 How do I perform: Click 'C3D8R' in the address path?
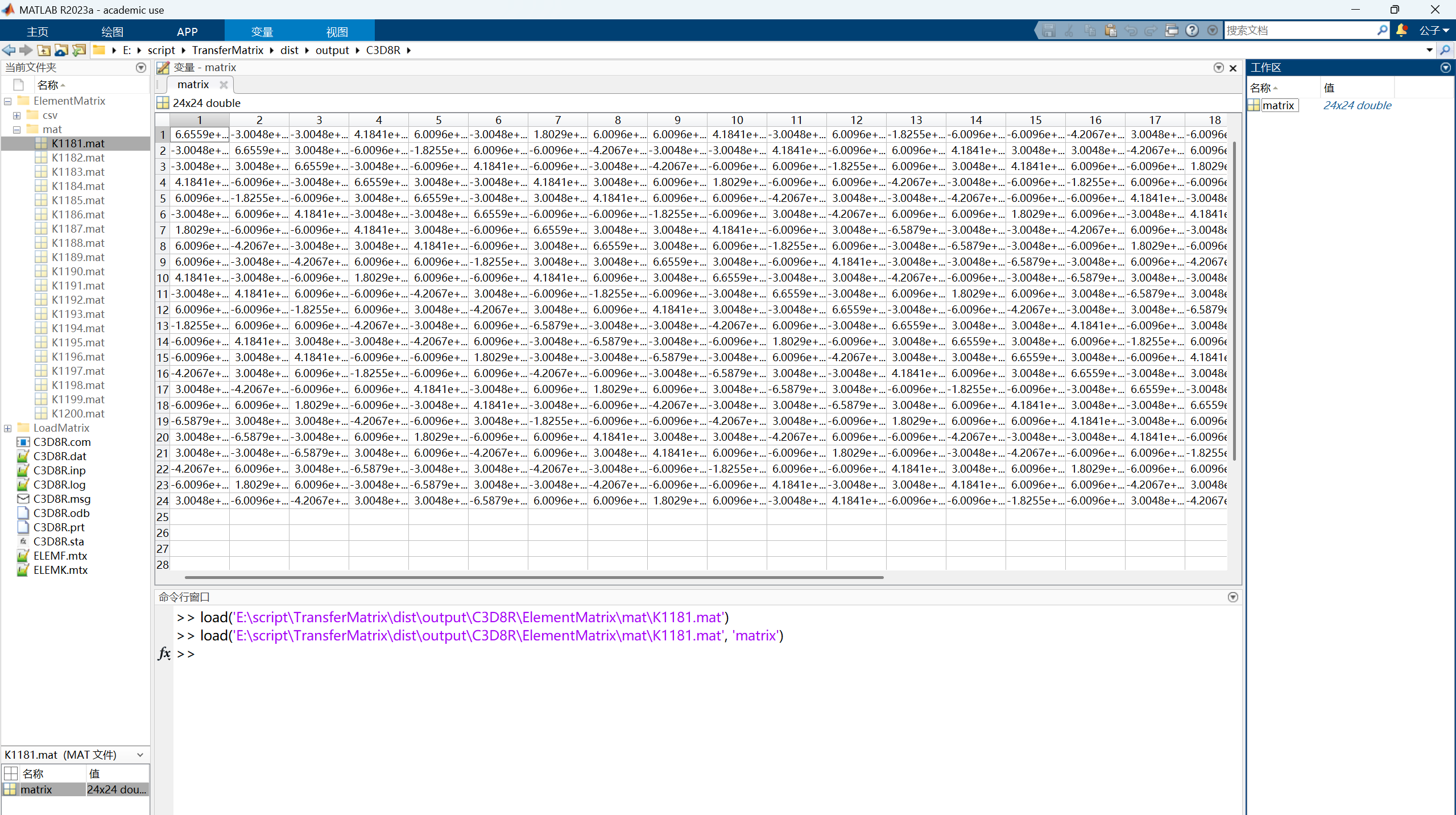pos(383,50)
